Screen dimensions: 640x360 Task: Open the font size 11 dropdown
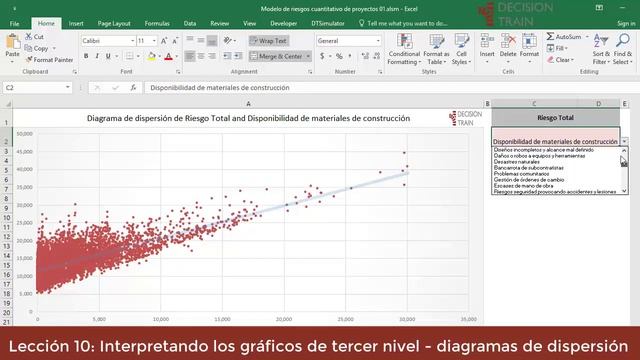pyautogui.click(x=154, y=41)
